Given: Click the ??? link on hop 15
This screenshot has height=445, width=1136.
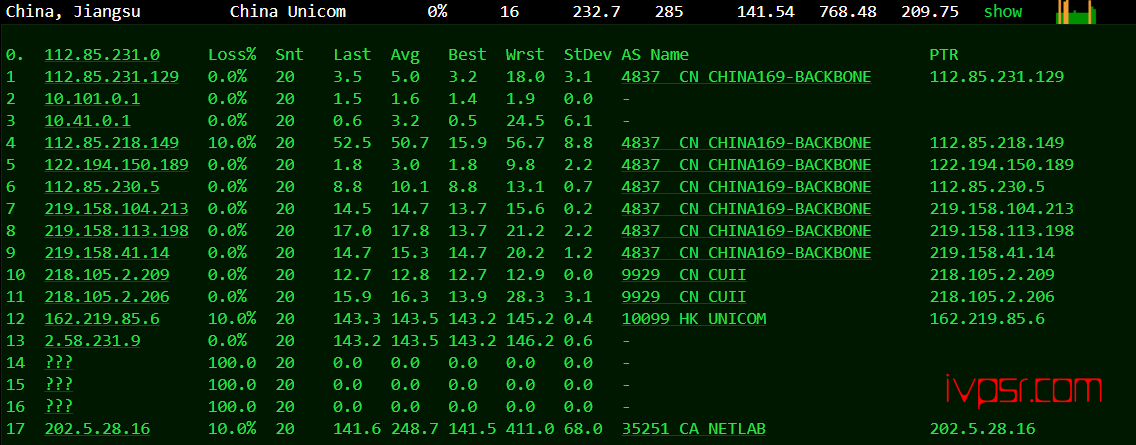Looking at the screenshot, I should coord(59,385).
